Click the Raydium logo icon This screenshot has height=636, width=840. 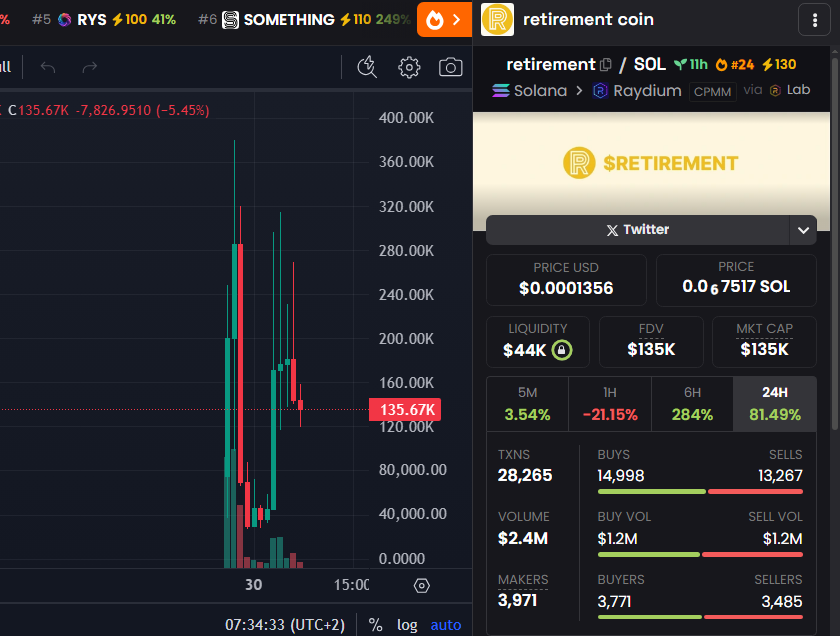tap(600, 91)
